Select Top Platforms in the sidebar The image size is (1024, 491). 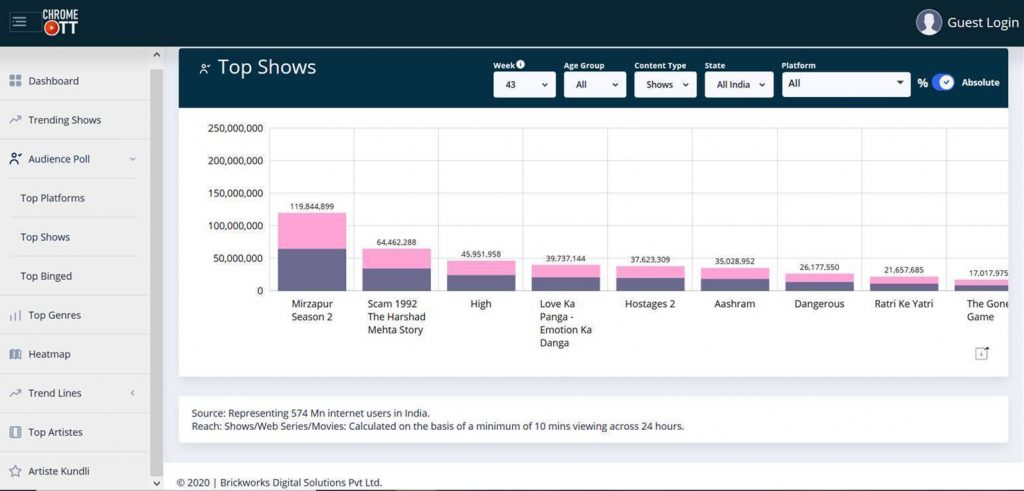click(x=52, y=198)
